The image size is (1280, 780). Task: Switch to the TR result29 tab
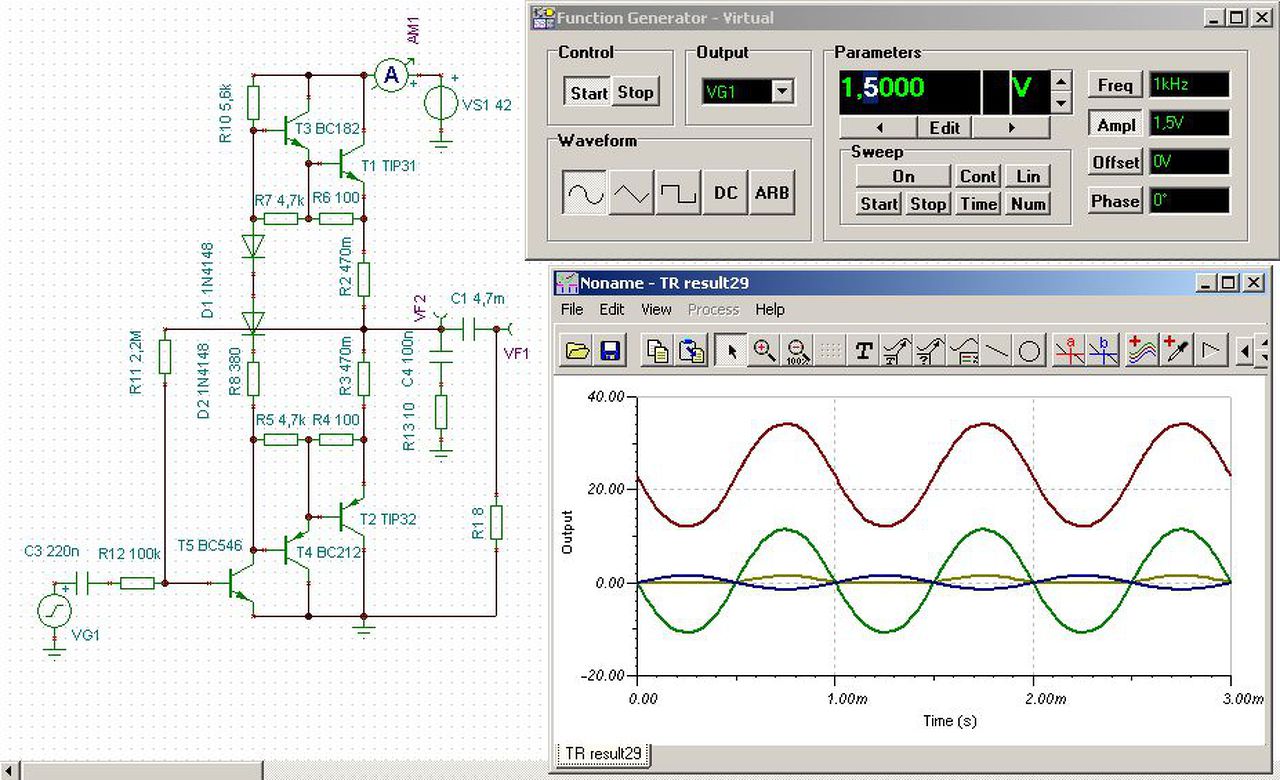(603, 753)
